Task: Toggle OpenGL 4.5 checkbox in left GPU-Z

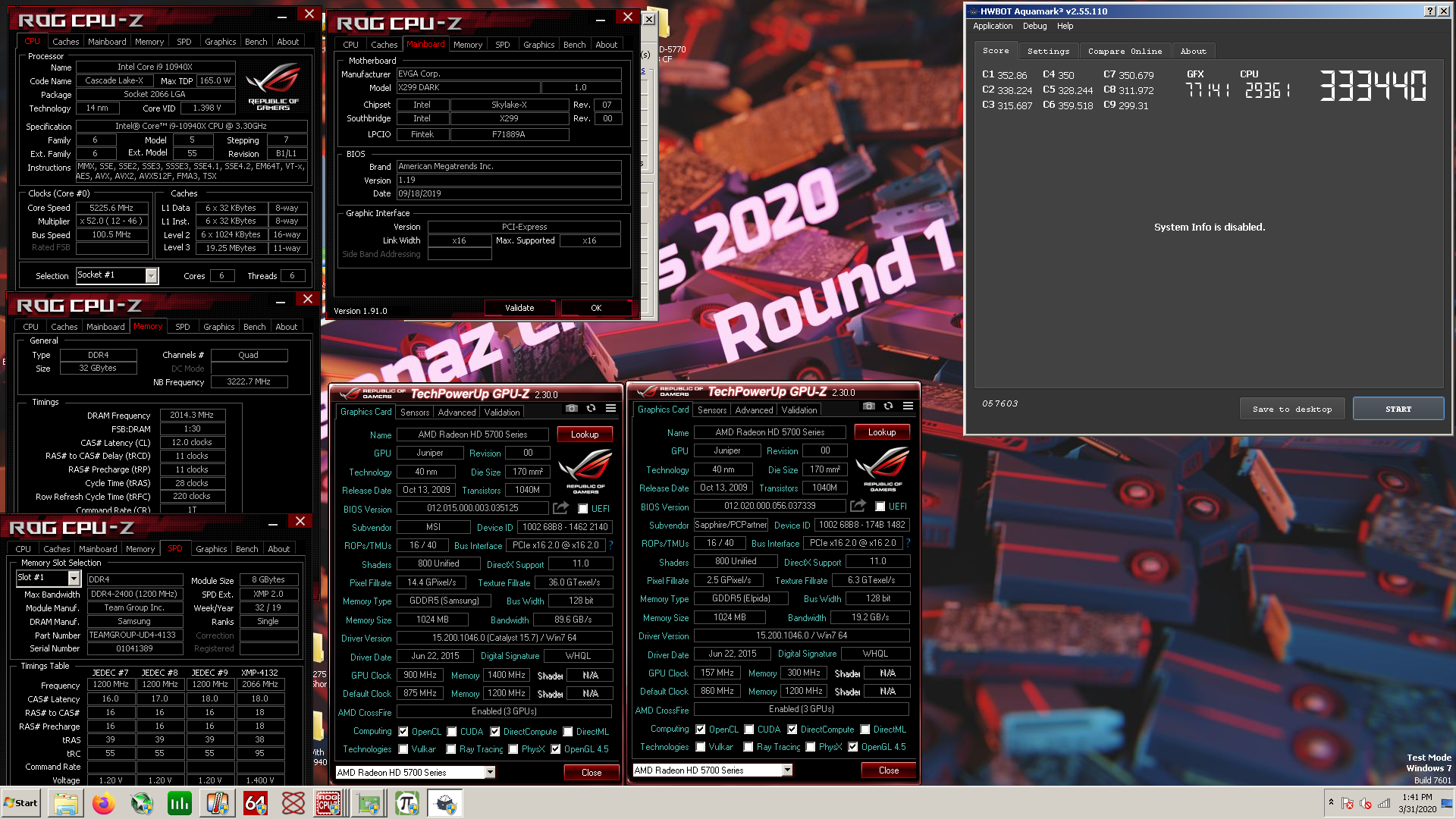Action: 556,749
